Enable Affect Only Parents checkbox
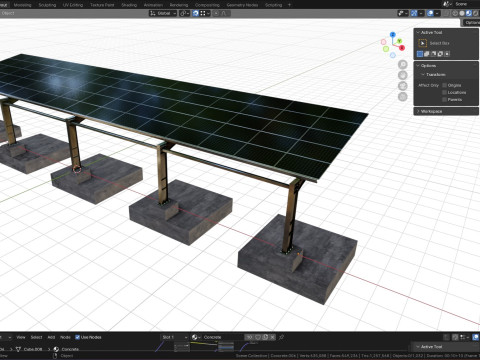 444,99
